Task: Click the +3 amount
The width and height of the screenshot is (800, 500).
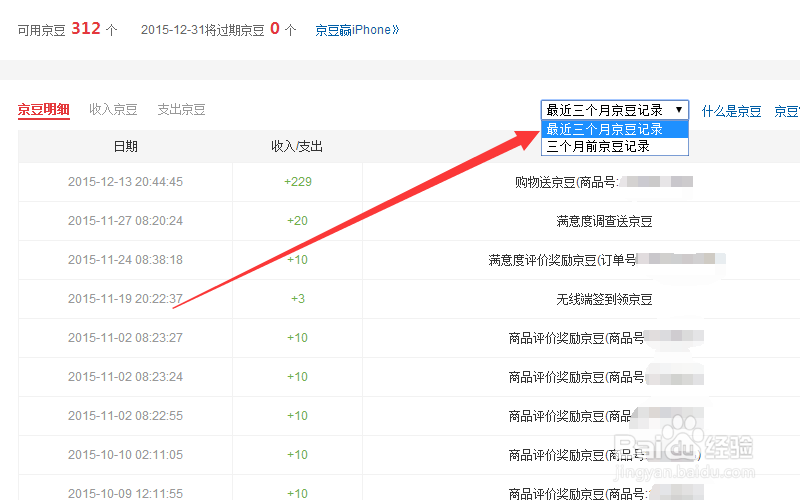Action: 297,299
